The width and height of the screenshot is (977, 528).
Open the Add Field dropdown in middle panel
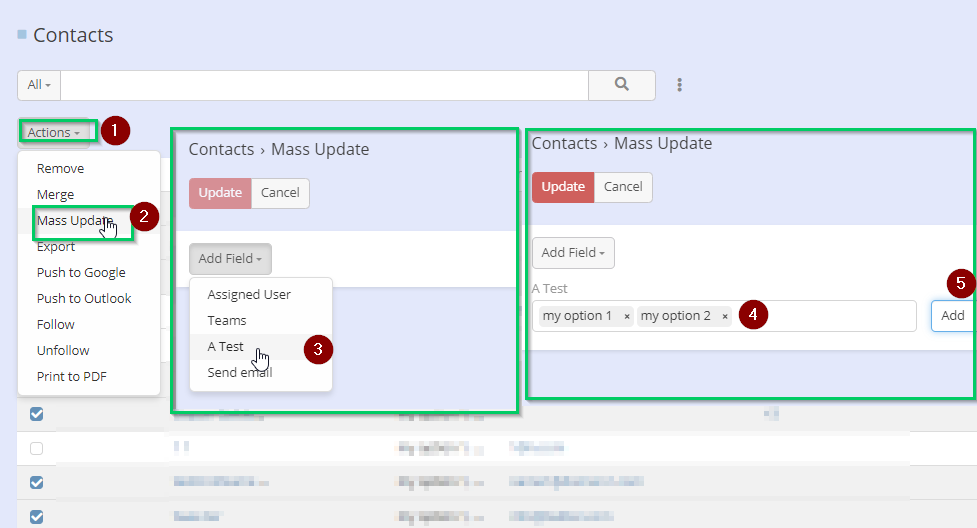229,259
